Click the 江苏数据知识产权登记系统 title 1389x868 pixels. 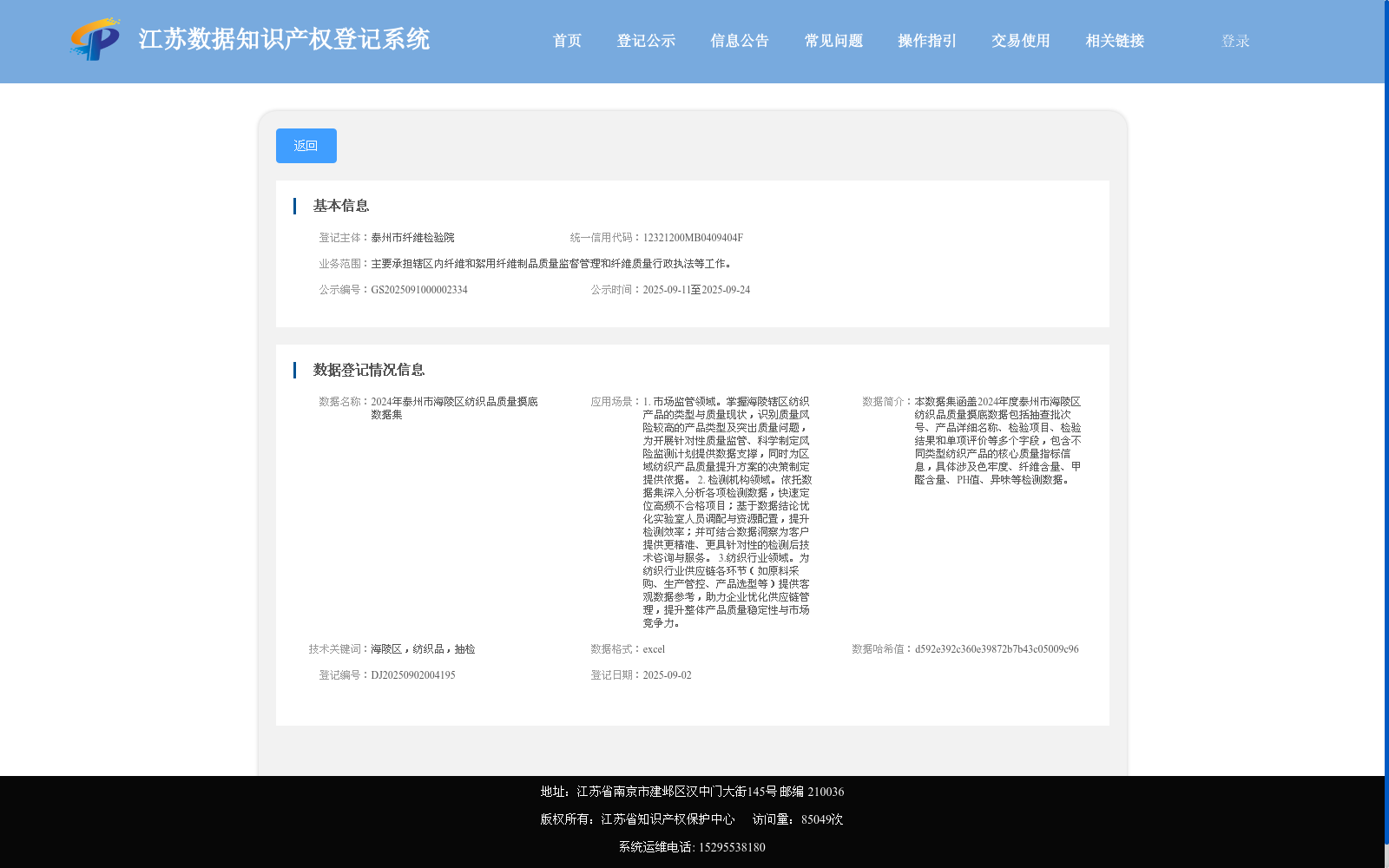(284, 39)
